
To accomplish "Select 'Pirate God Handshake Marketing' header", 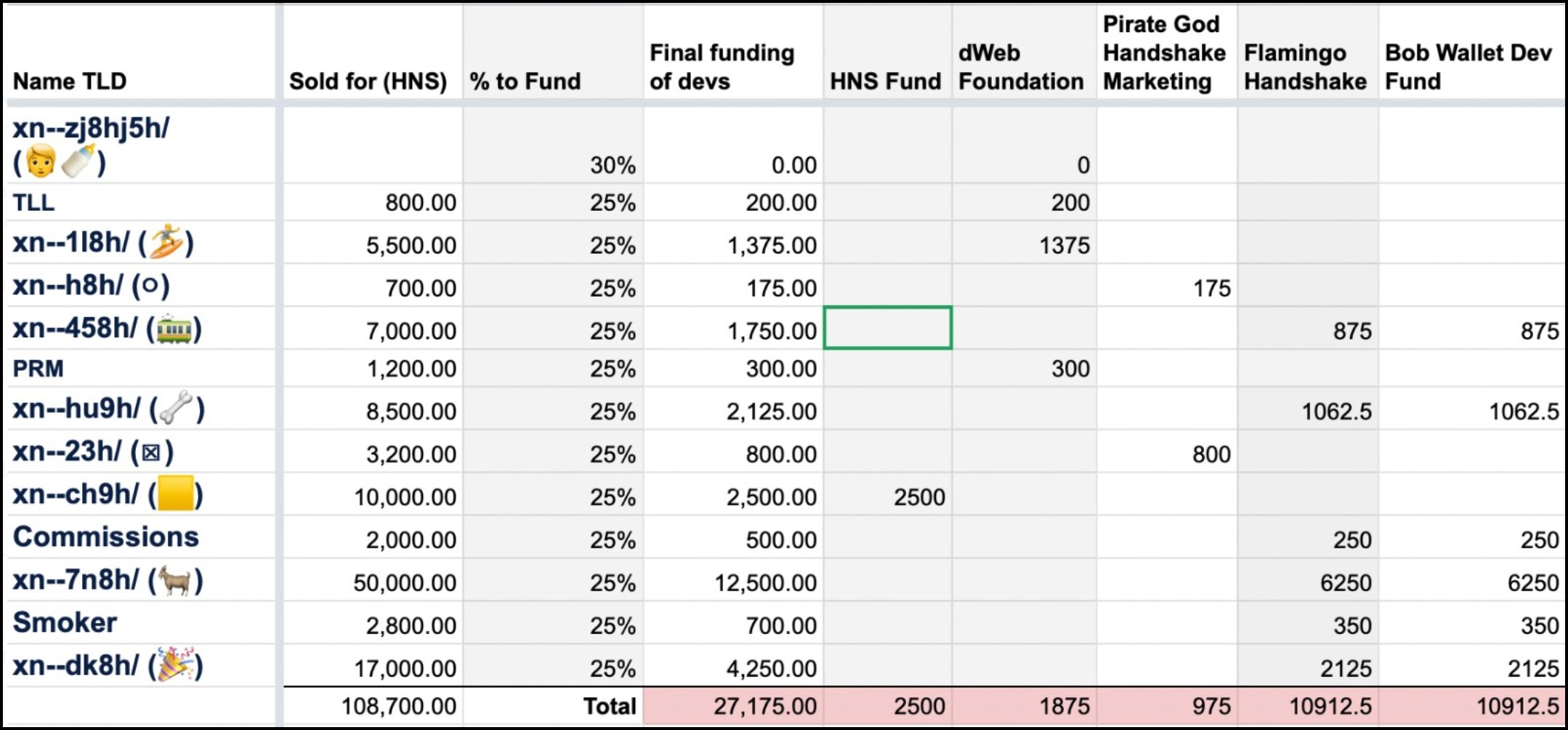I will [x=1164, y=53].
